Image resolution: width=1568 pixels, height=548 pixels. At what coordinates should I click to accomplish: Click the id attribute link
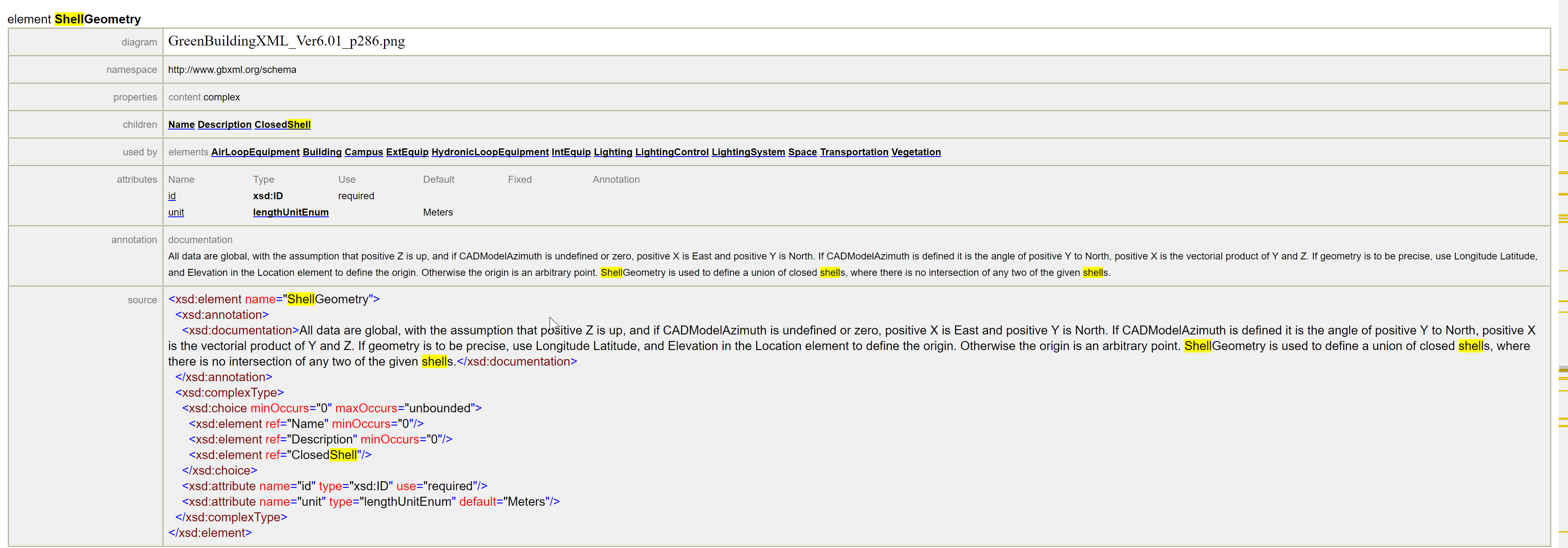pos(172,196)
